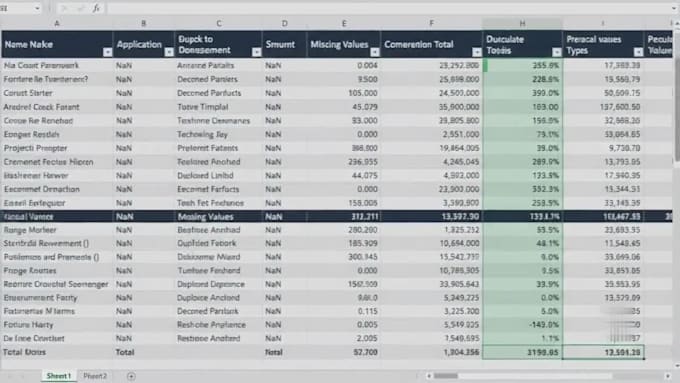The image size is (680, 383).
Task: Select the total value 1,304.356
Action: click(x=432, y=352)
